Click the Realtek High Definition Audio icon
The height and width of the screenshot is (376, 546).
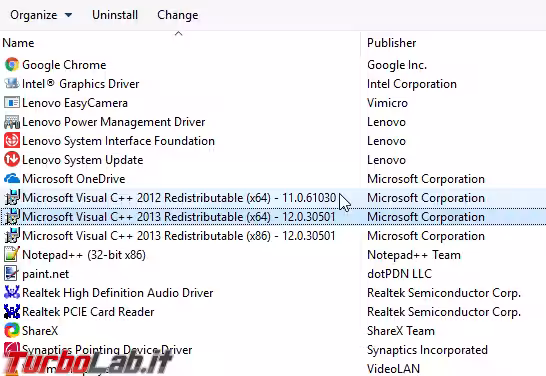pos(12,292)
